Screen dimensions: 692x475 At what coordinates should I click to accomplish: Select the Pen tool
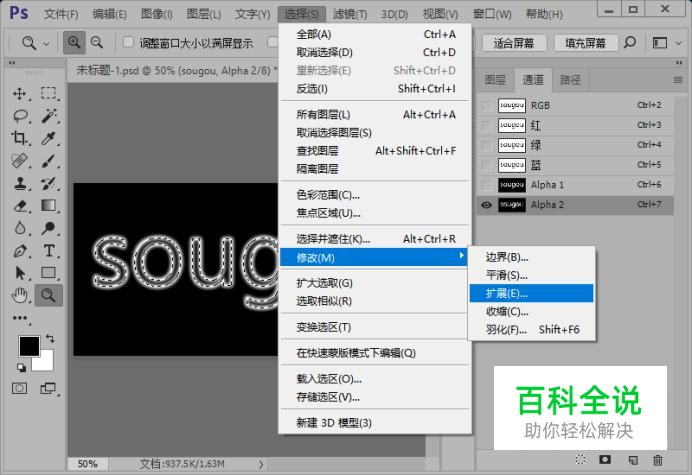19,251
